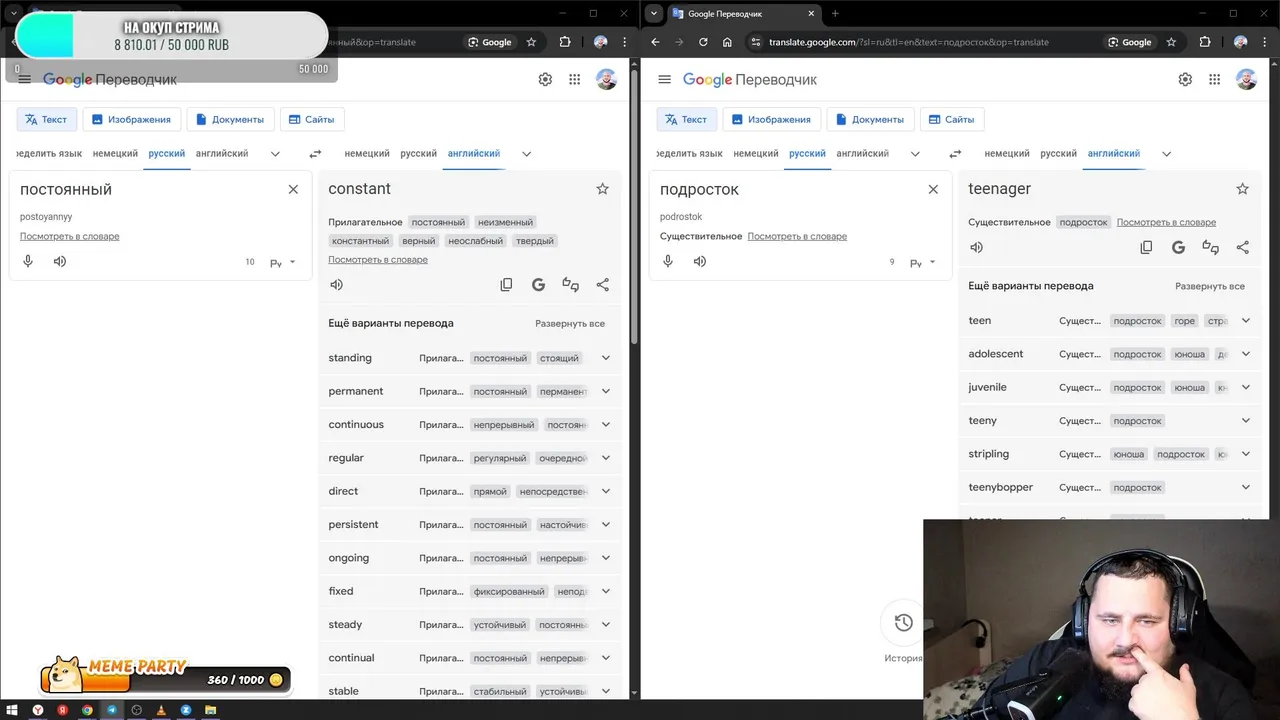The height and width of the screenshot is (720, 1280).
Task: Bookmark this page in right browser window
Action: tap(1171, 42)
